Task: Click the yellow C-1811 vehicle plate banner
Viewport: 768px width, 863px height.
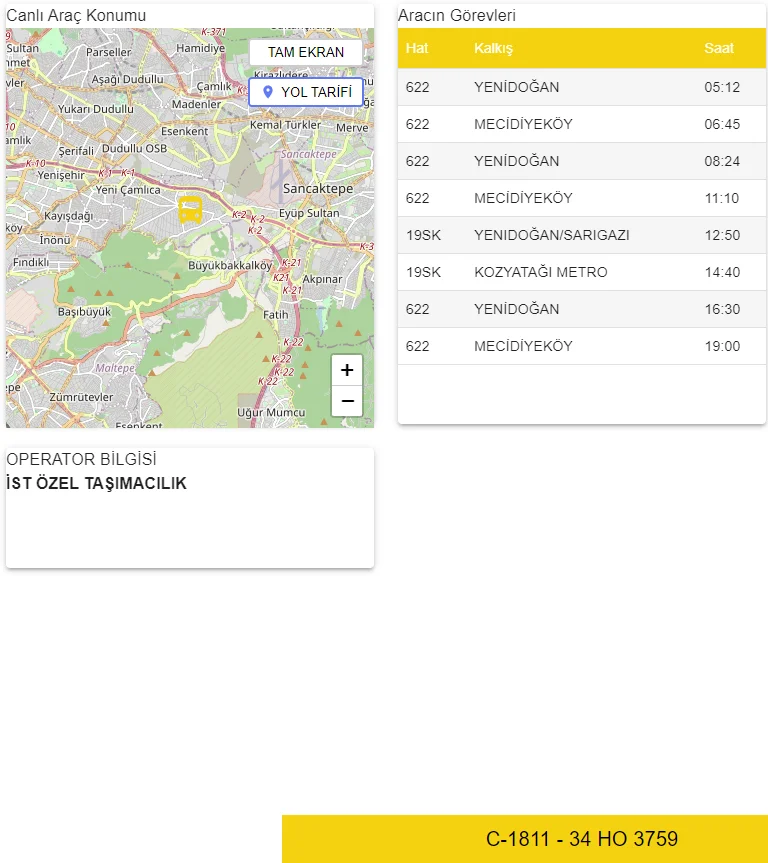Action: [x=525, y=839]
